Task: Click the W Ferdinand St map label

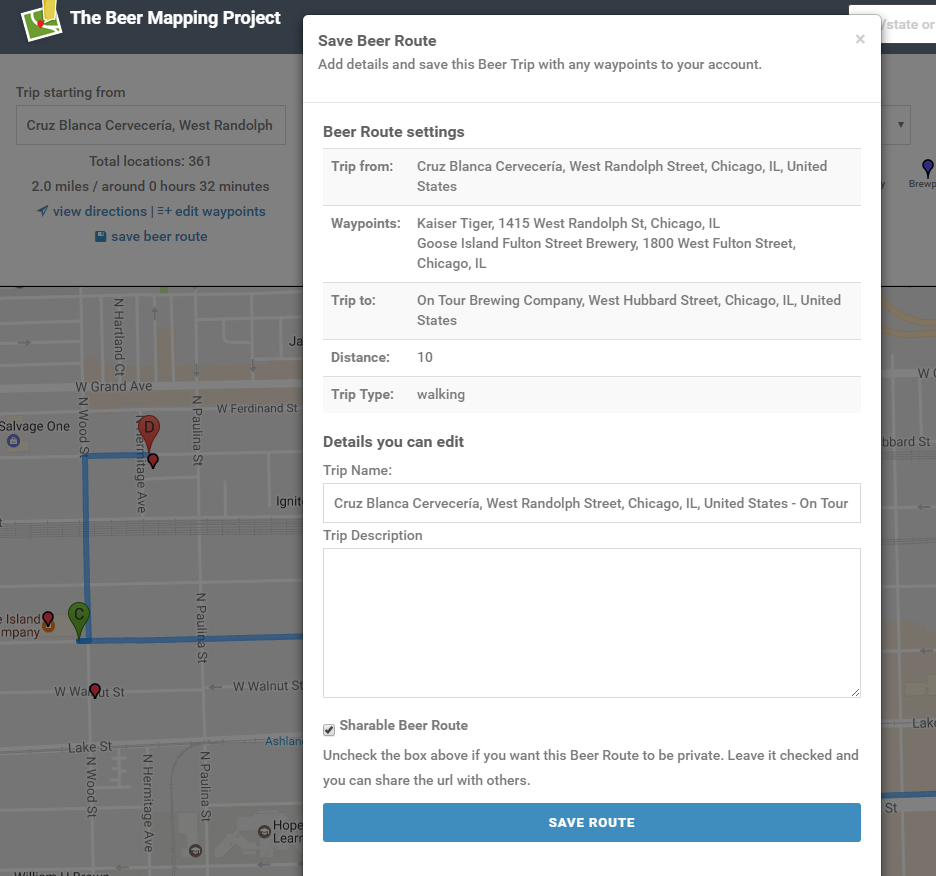Action: (x=257, y=408)
